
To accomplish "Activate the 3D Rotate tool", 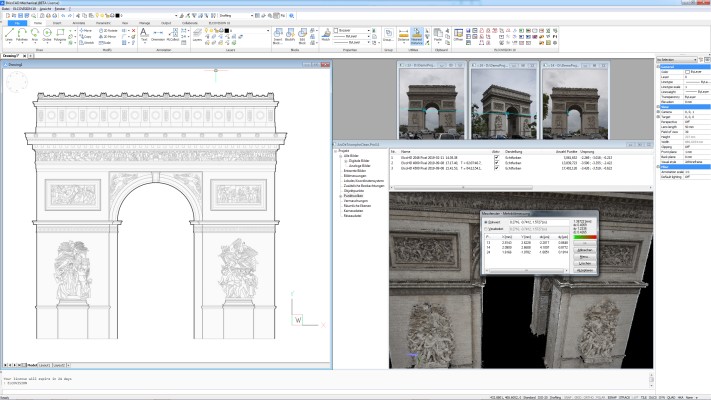I will click(x=109, y=30).
